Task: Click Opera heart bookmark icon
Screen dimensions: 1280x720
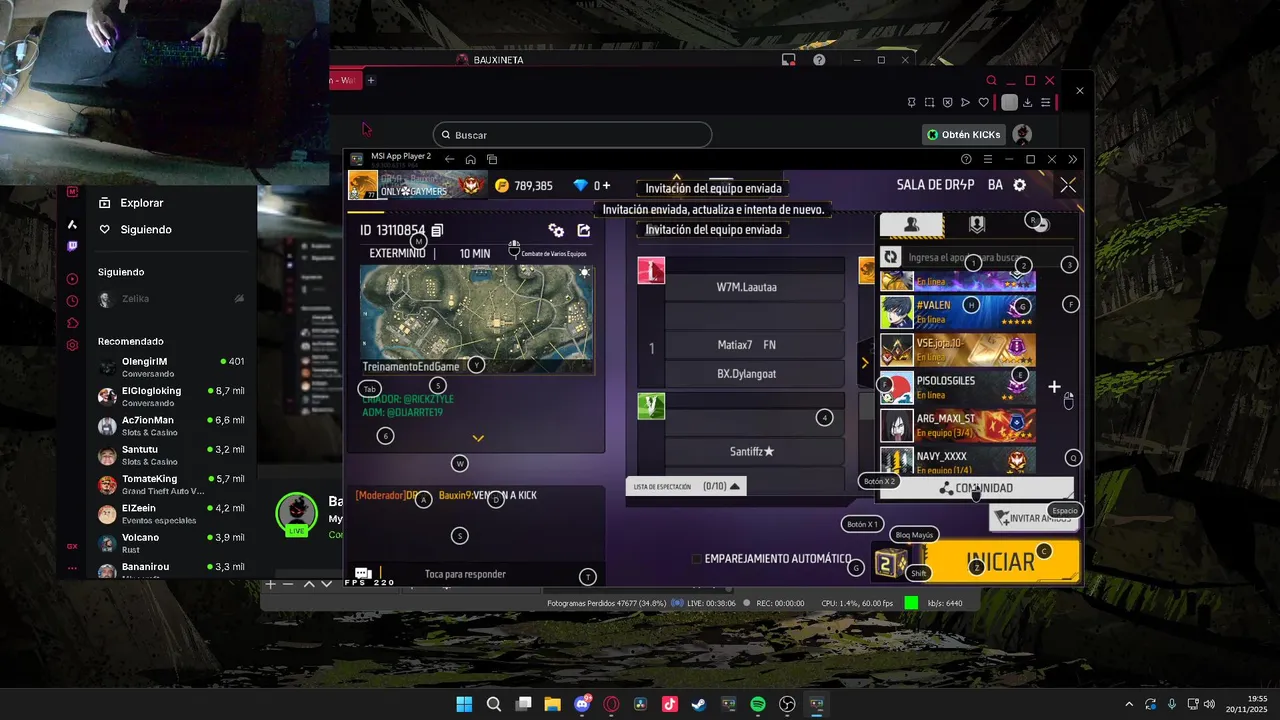Action: point(984,102)
